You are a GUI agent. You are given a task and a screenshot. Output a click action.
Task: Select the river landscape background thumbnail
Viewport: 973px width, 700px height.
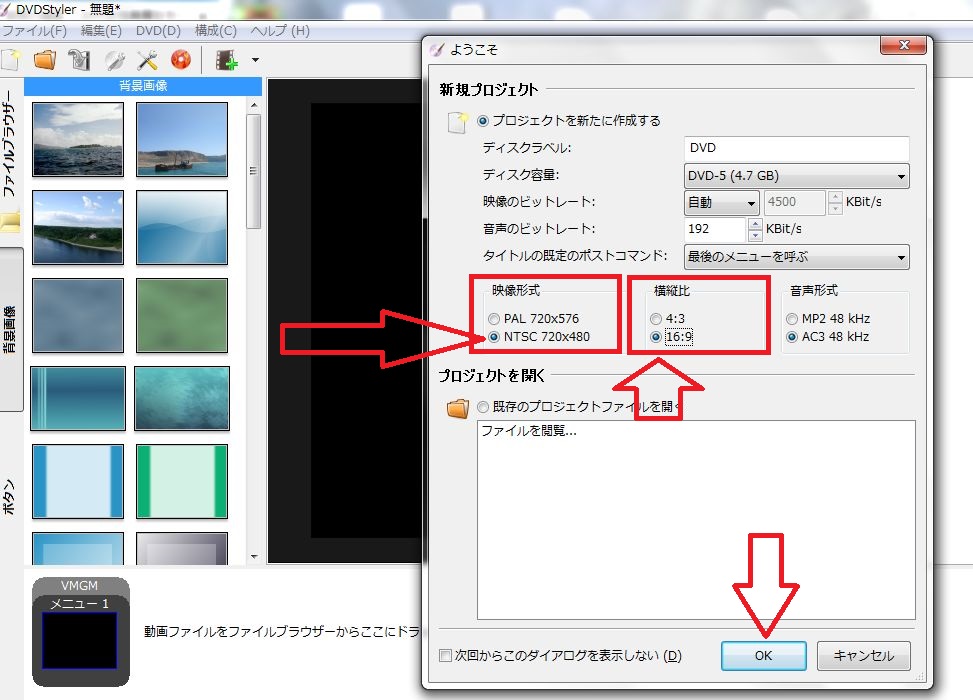[x=78, y=227]
